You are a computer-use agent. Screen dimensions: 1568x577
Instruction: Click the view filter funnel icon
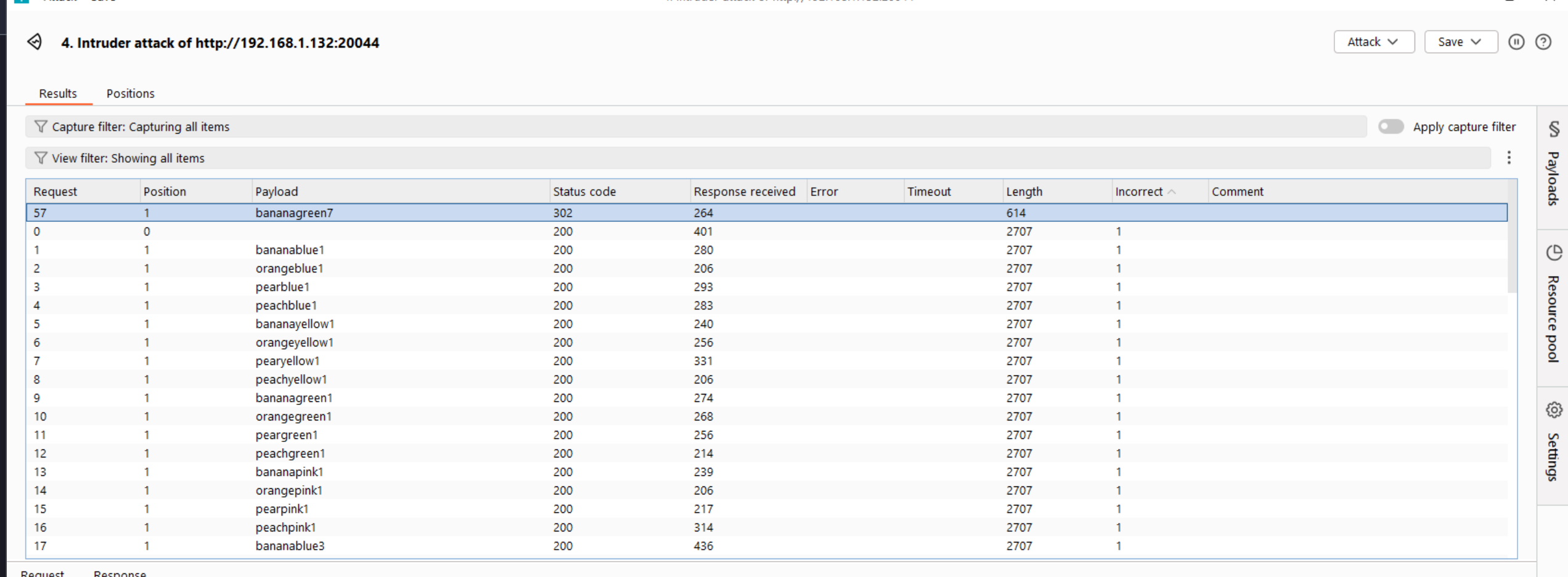41,158
